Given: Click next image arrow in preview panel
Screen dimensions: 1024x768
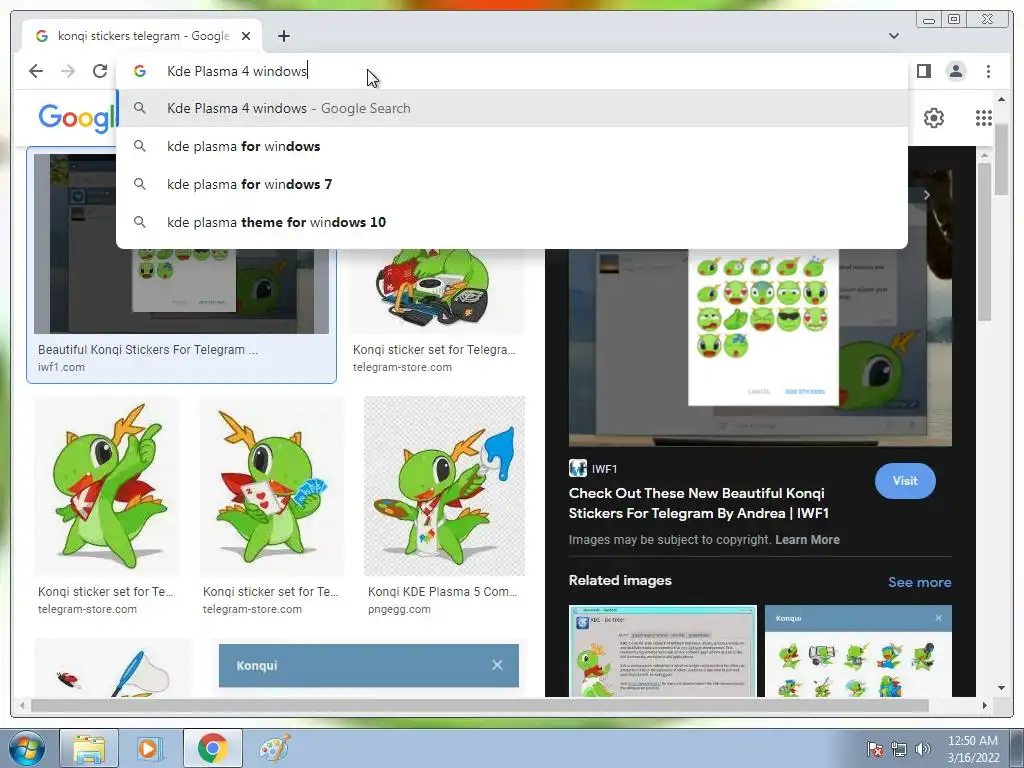Looking at the screenshot, I should click(926, 195).
